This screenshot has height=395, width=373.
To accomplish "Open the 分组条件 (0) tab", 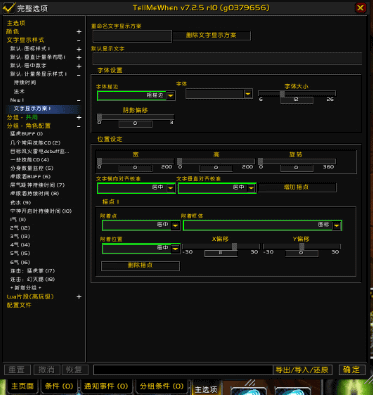I will point(162,386).
